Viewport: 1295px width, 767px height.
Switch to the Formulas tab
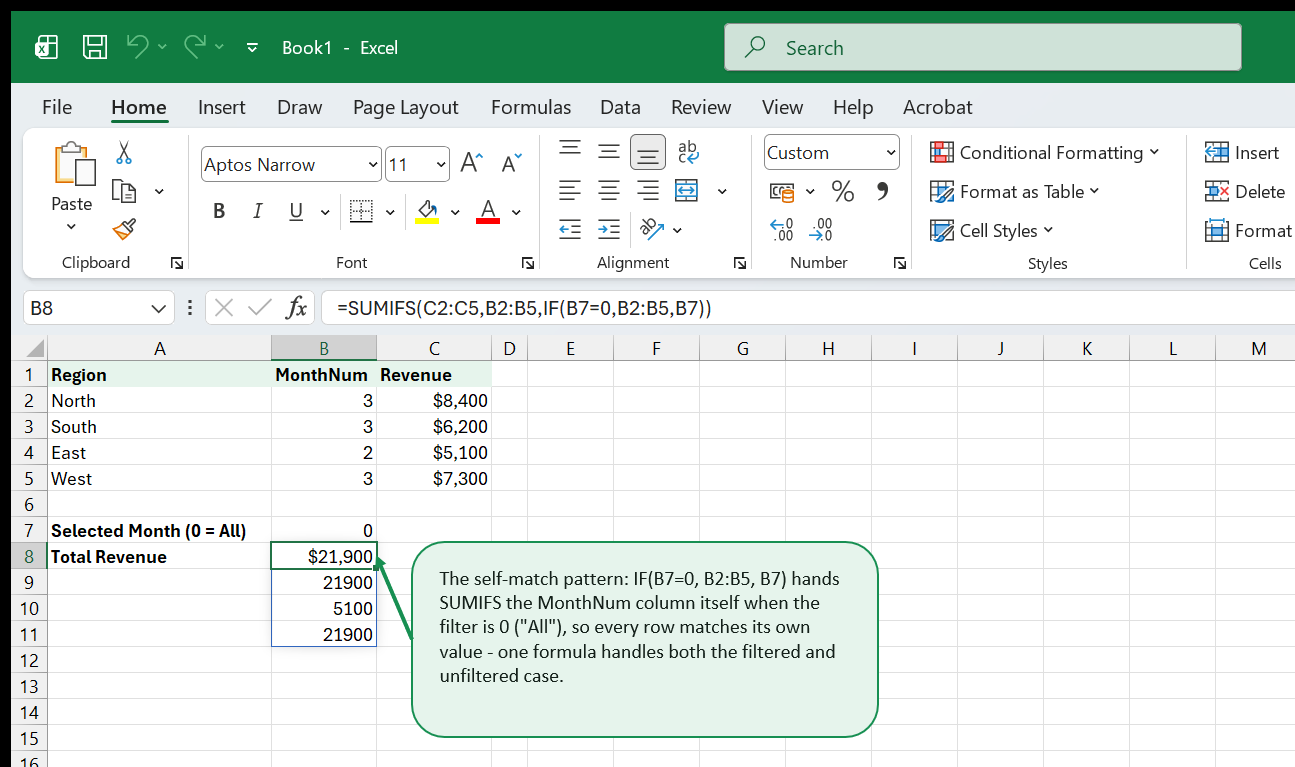point(531,107)
